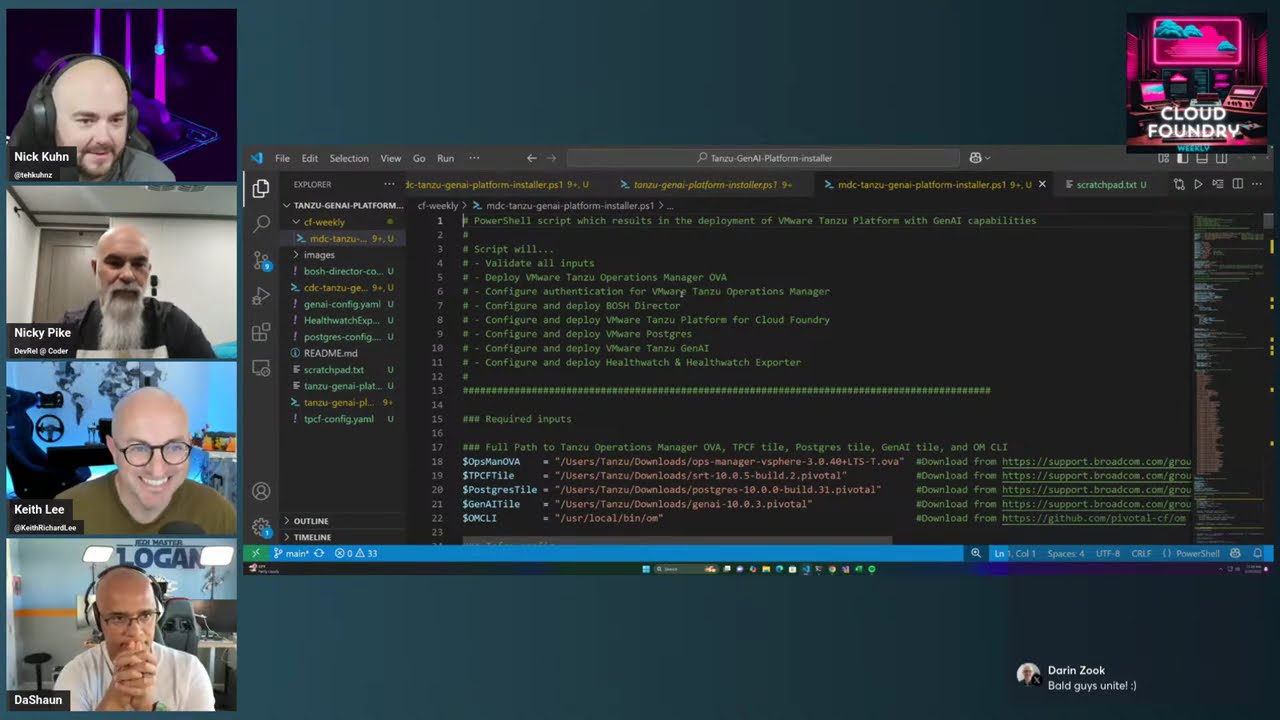Viewport: 1280px width, 720px height.
Task: Toggle the bottom panel layout button
Action: click(x=1201, y=158)
